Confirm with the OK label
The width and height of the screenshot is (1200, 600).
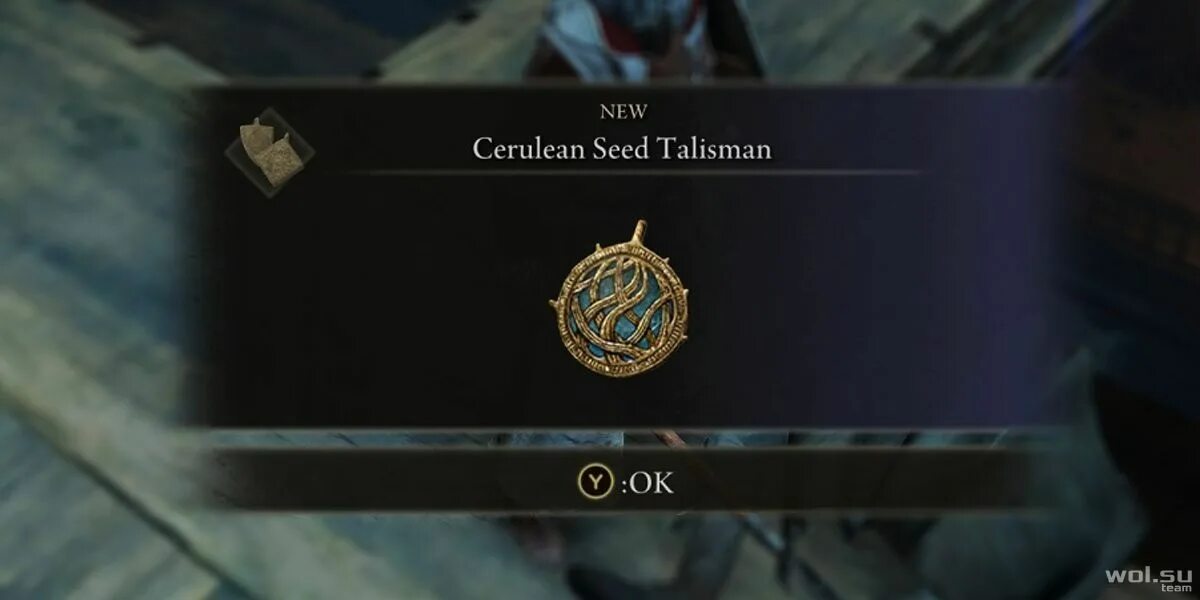pyautogui.click(x=650, y=484)
